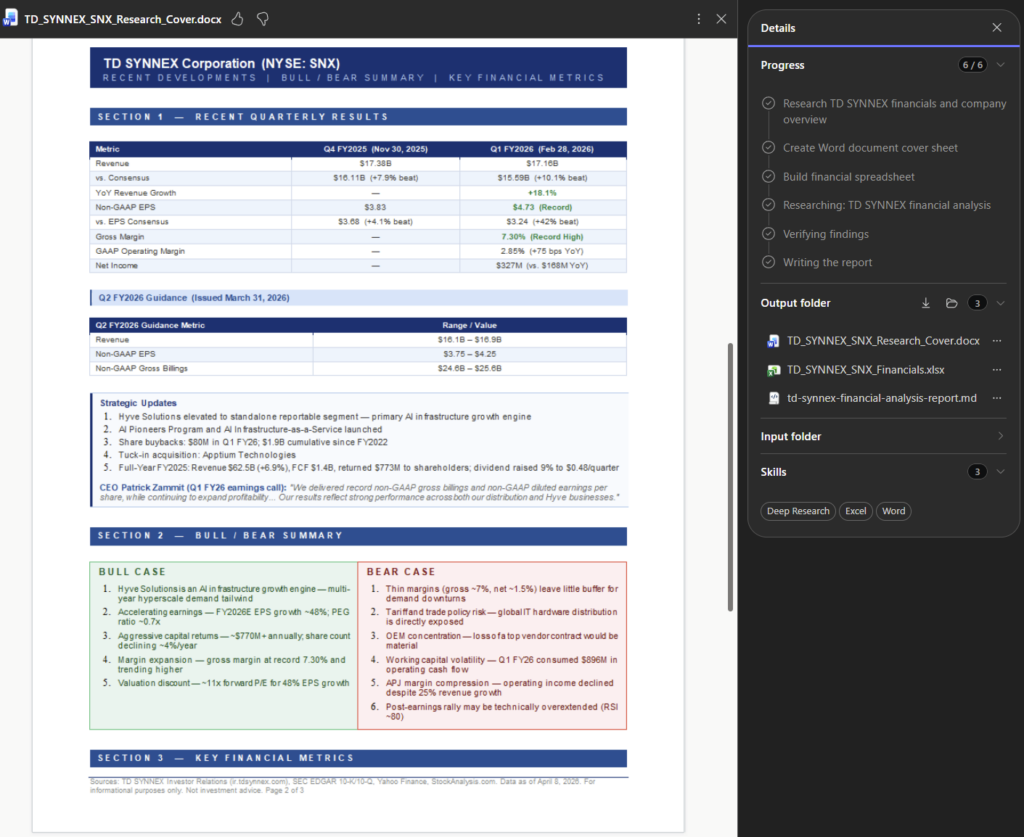Image resolution: width=1024 pixels, height=837 pixels.
Task: Collapse the Progress section
Action: tap(1000, 65)
